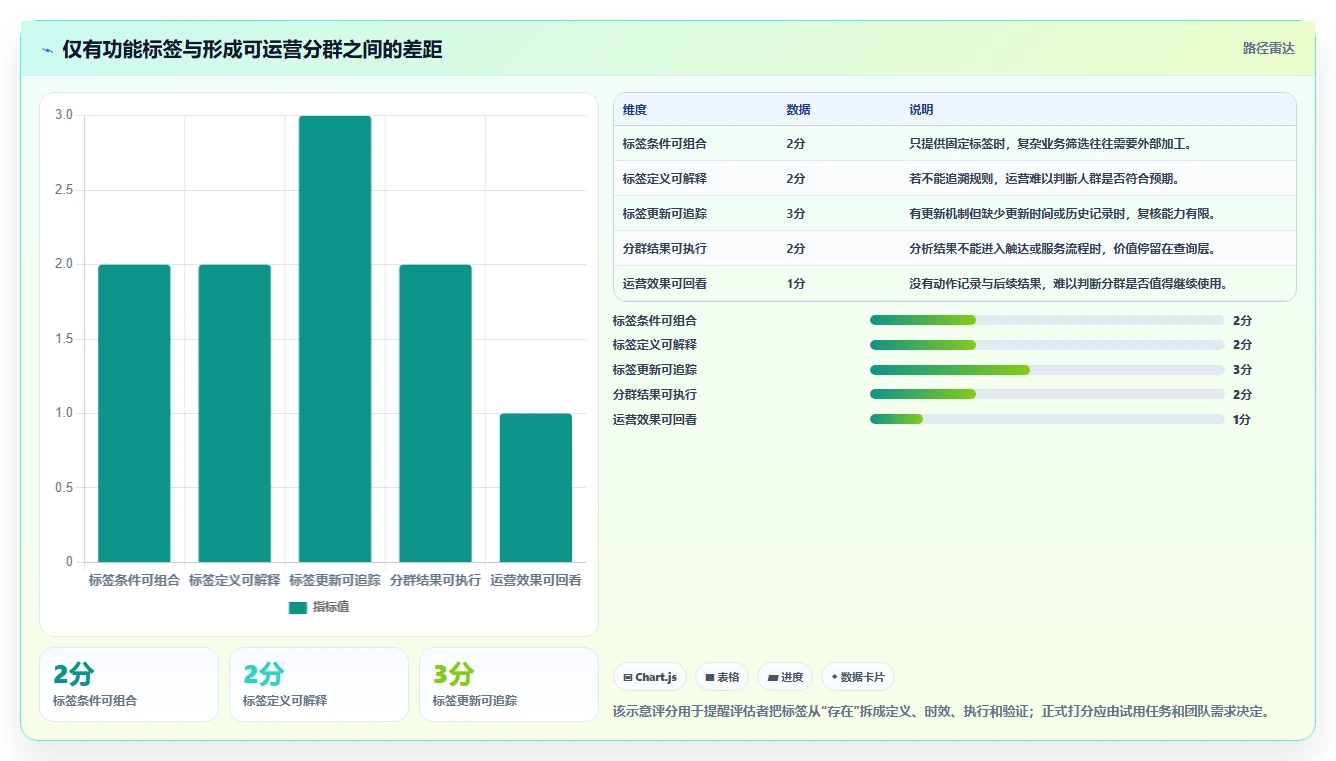Click the 路径雷达 label
1336x761 pixels.
(1268, 48)
